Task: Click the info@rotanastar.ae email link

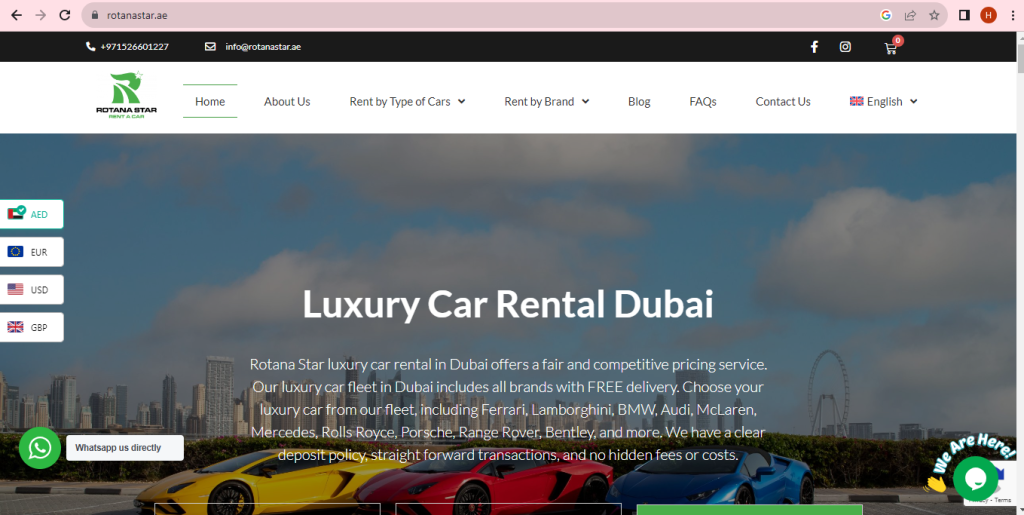Action: pos(263,47)
